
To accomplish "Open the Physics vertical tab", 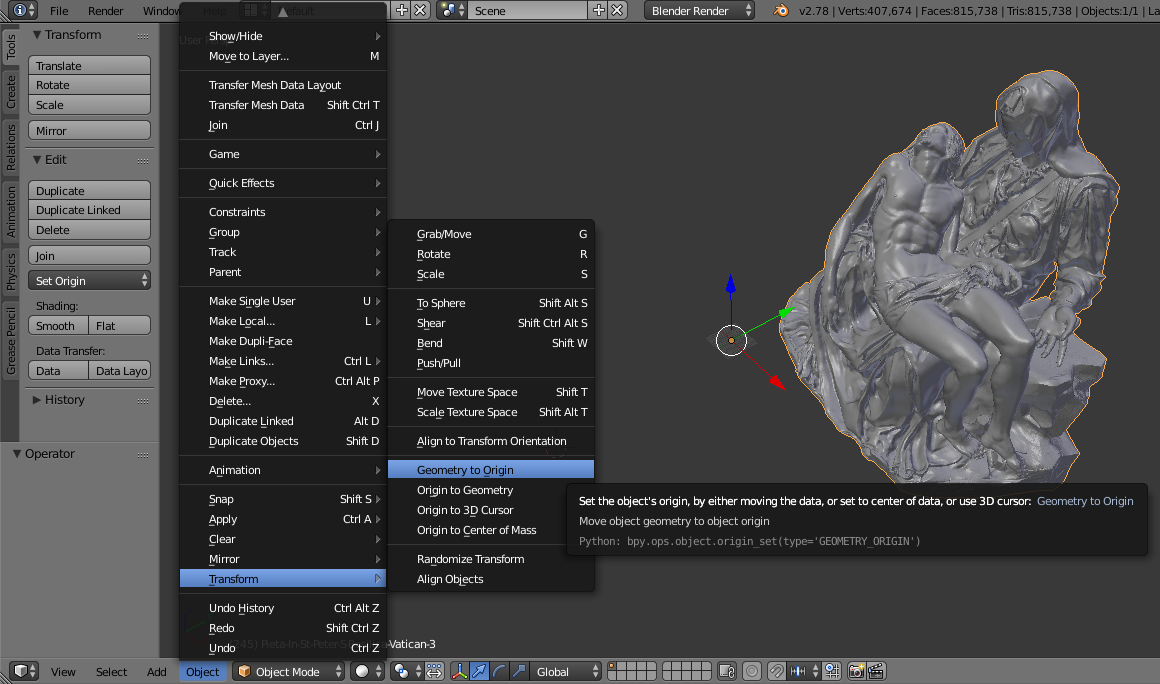I will point(10,271).
